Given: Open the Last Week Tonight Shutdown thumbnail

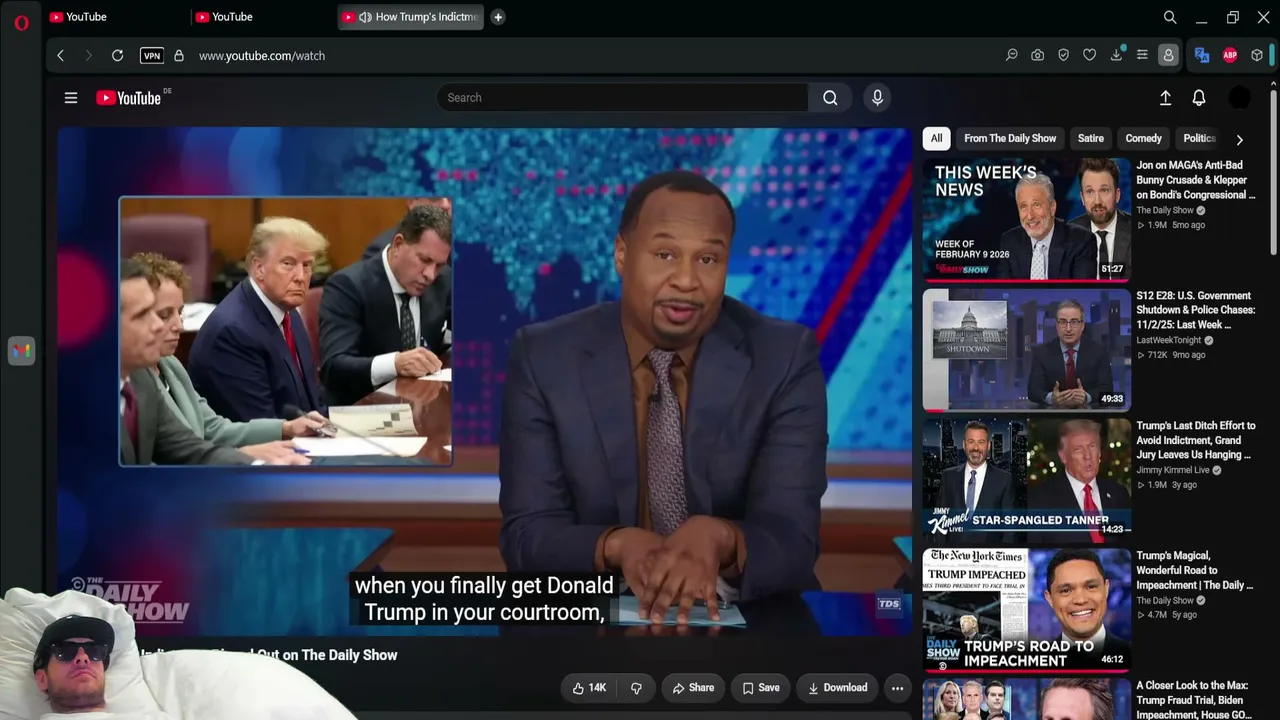Looking at the screenshot, I should (x=1027, y=350).
